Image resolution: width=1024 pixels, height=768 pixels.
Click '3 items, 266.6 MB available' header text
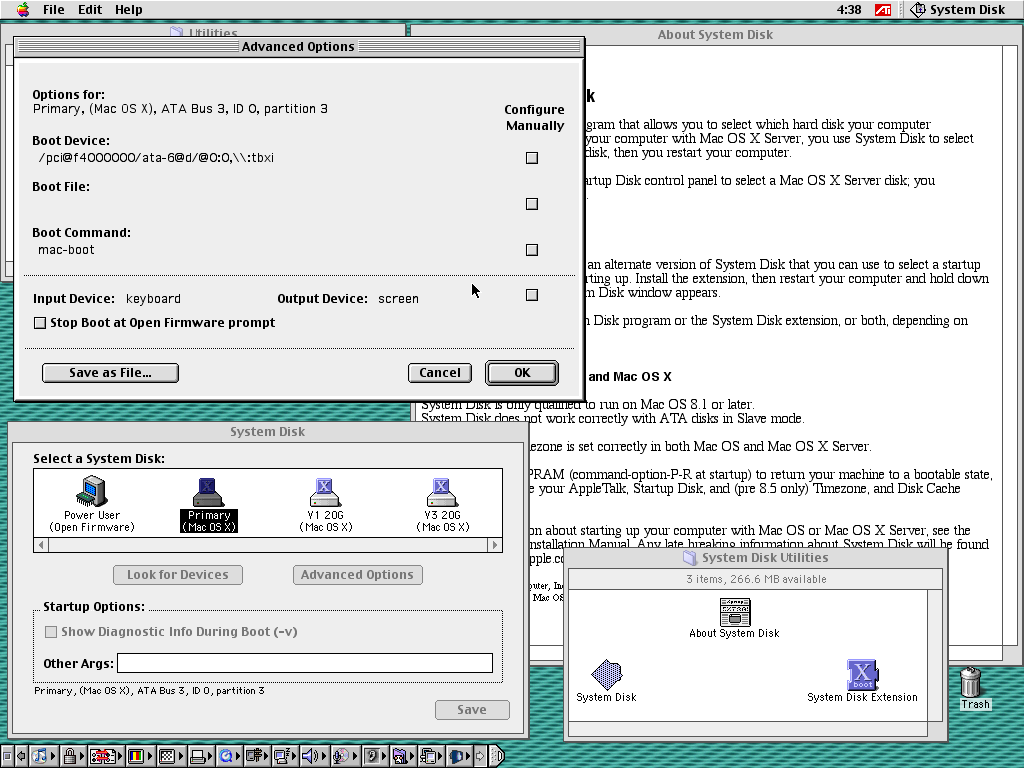[756, 579]
